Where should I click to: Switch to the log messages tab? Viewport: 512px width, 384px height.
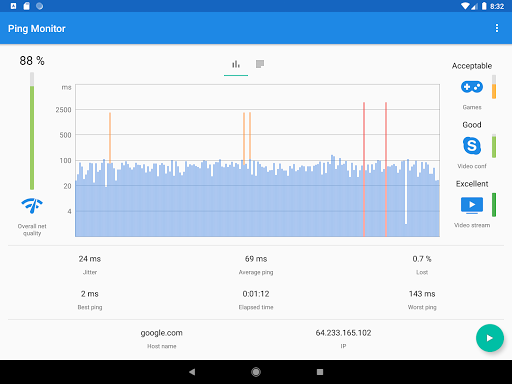pos(260,64)
